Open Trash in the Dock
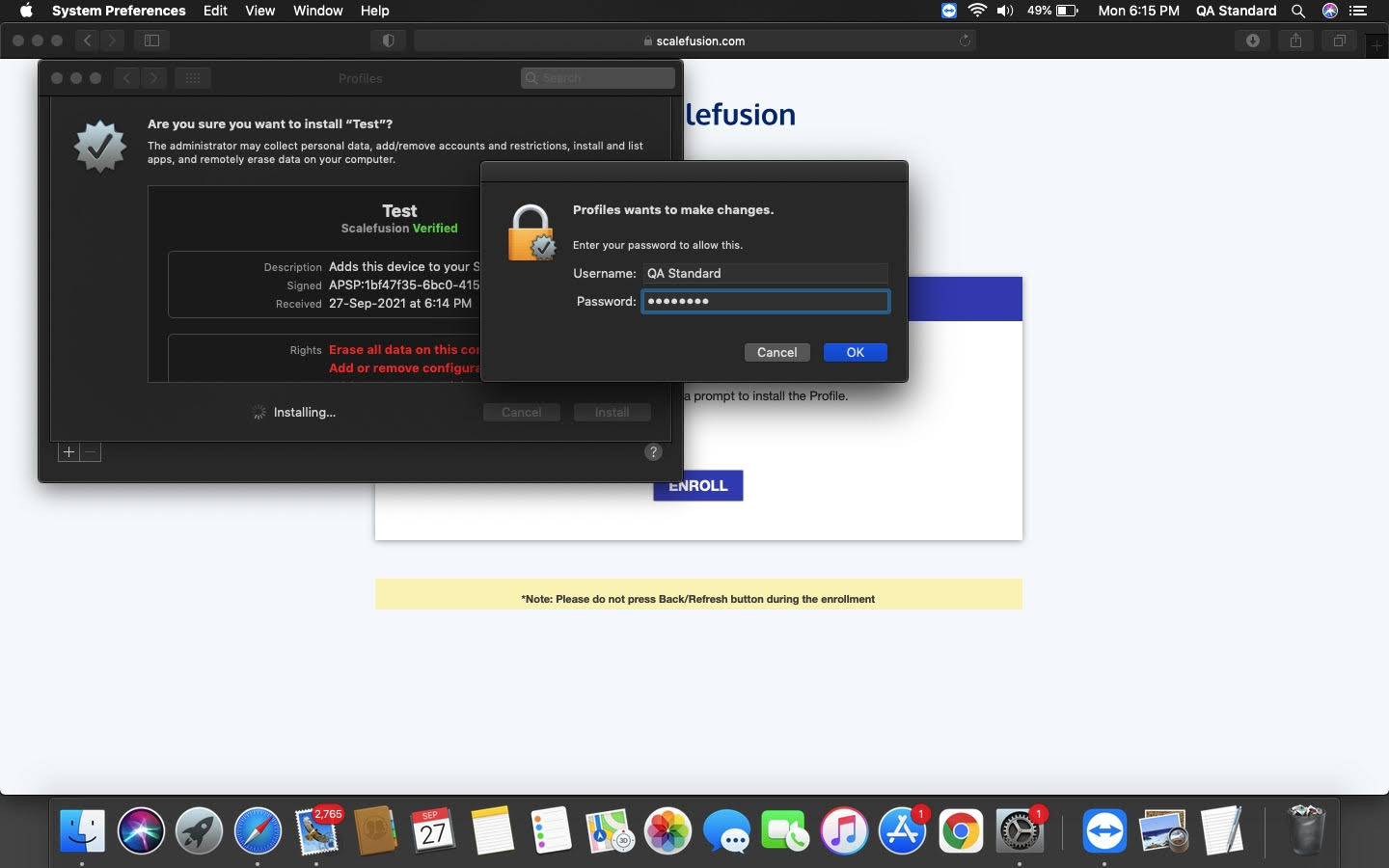Screen dimensions: 1389x868 pos(1306,830)
